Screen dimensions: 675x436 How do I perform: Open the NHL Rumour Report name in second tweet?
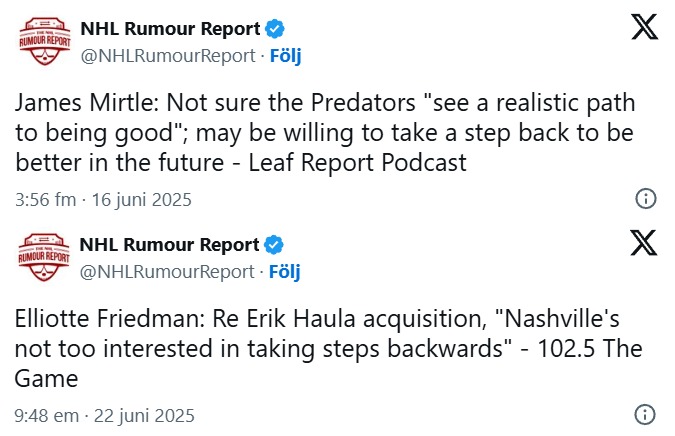170,245
